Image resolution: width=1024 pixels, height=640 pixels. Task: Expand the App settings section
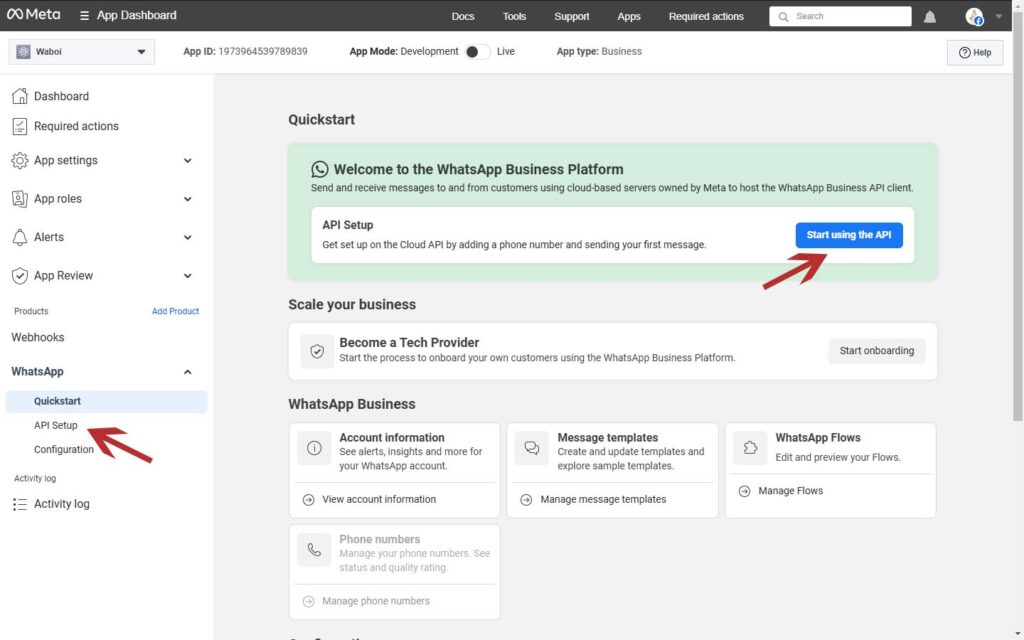click(x=187, y=161)
